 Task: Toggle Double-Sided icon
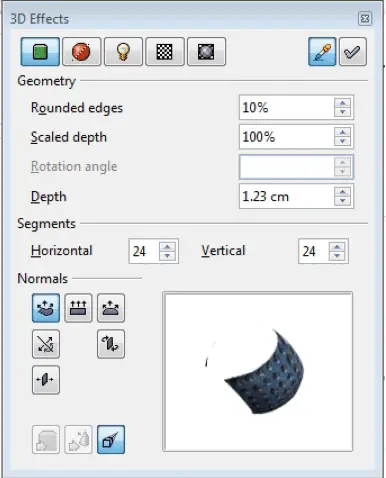click(x=46, y=380)
